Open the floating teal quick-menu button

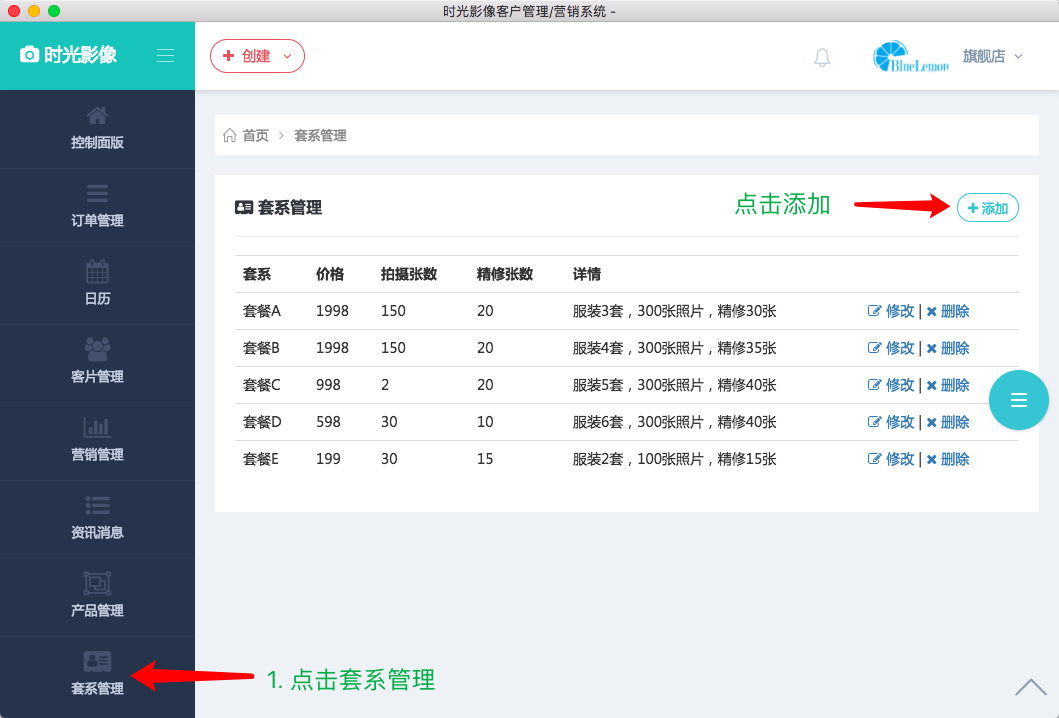click(x=1018, y=400)
